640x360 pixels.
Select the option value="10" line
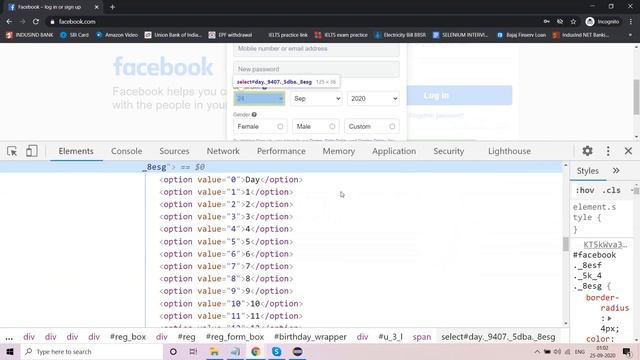231,304
